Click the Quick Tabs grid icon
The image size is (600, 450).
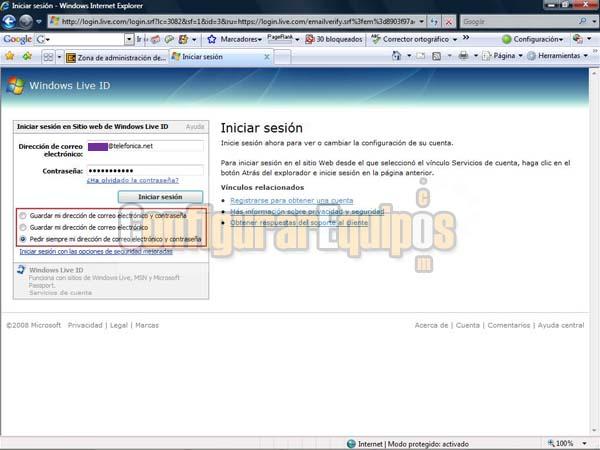click(x=48, y=57)
